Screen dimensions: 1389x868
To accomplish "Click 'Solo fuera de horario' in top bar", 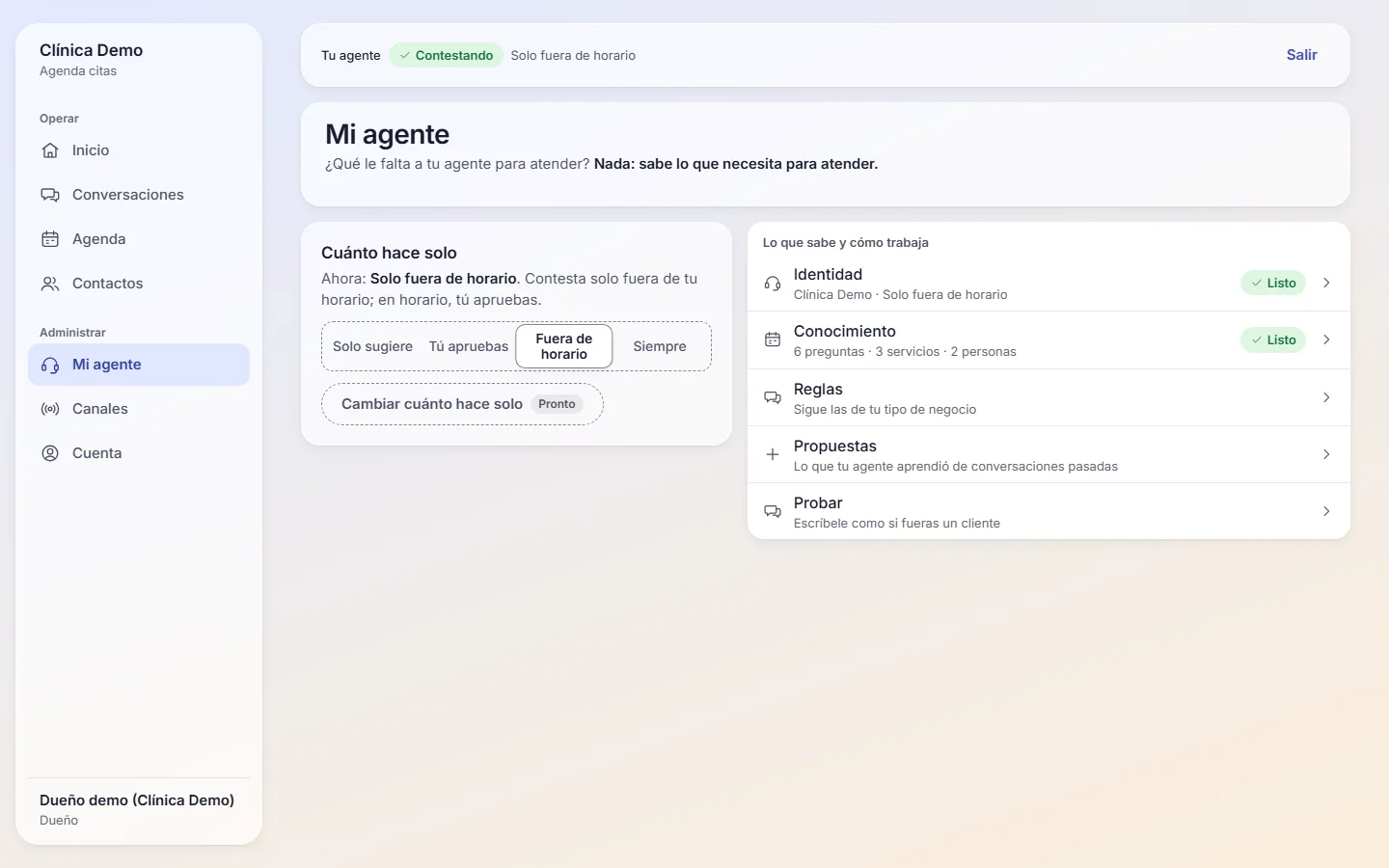I will [x=573, y=56].
